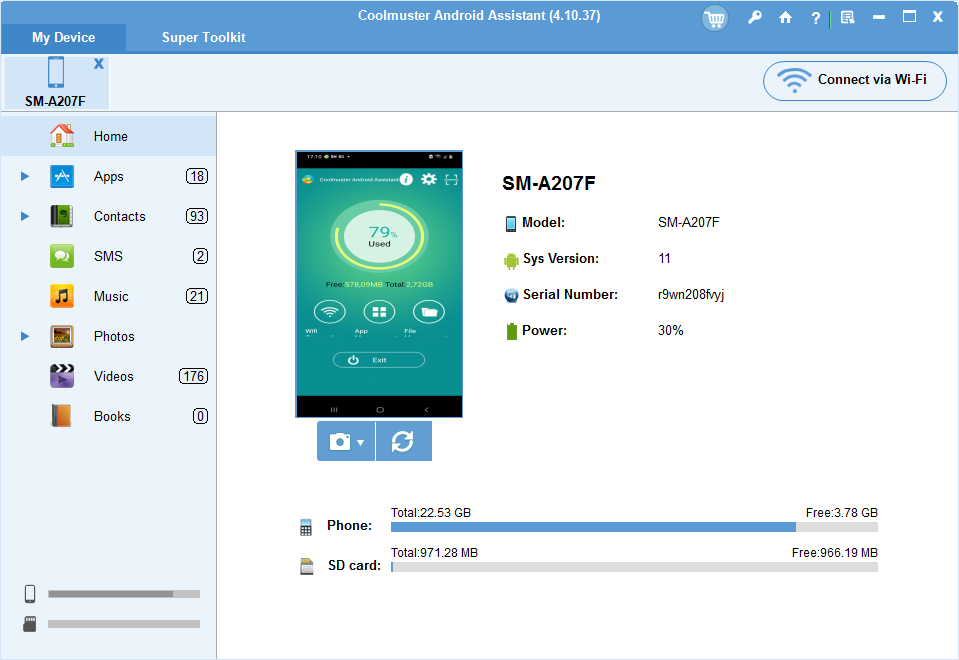Open the shopping cart purchase icon
The height and width of the screenshot is (660, 959).
[714, 18]
